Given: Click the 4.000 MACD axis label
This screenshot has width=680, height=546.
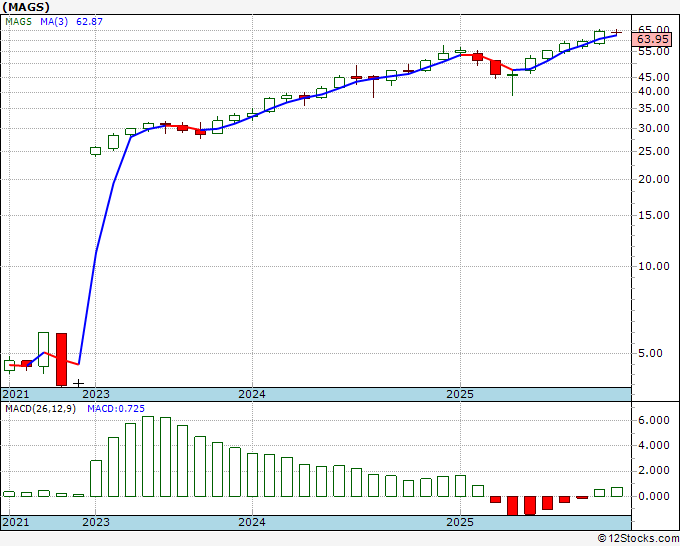Looking at the screenshot, I should pyautogui.click(x=654, y=445).
